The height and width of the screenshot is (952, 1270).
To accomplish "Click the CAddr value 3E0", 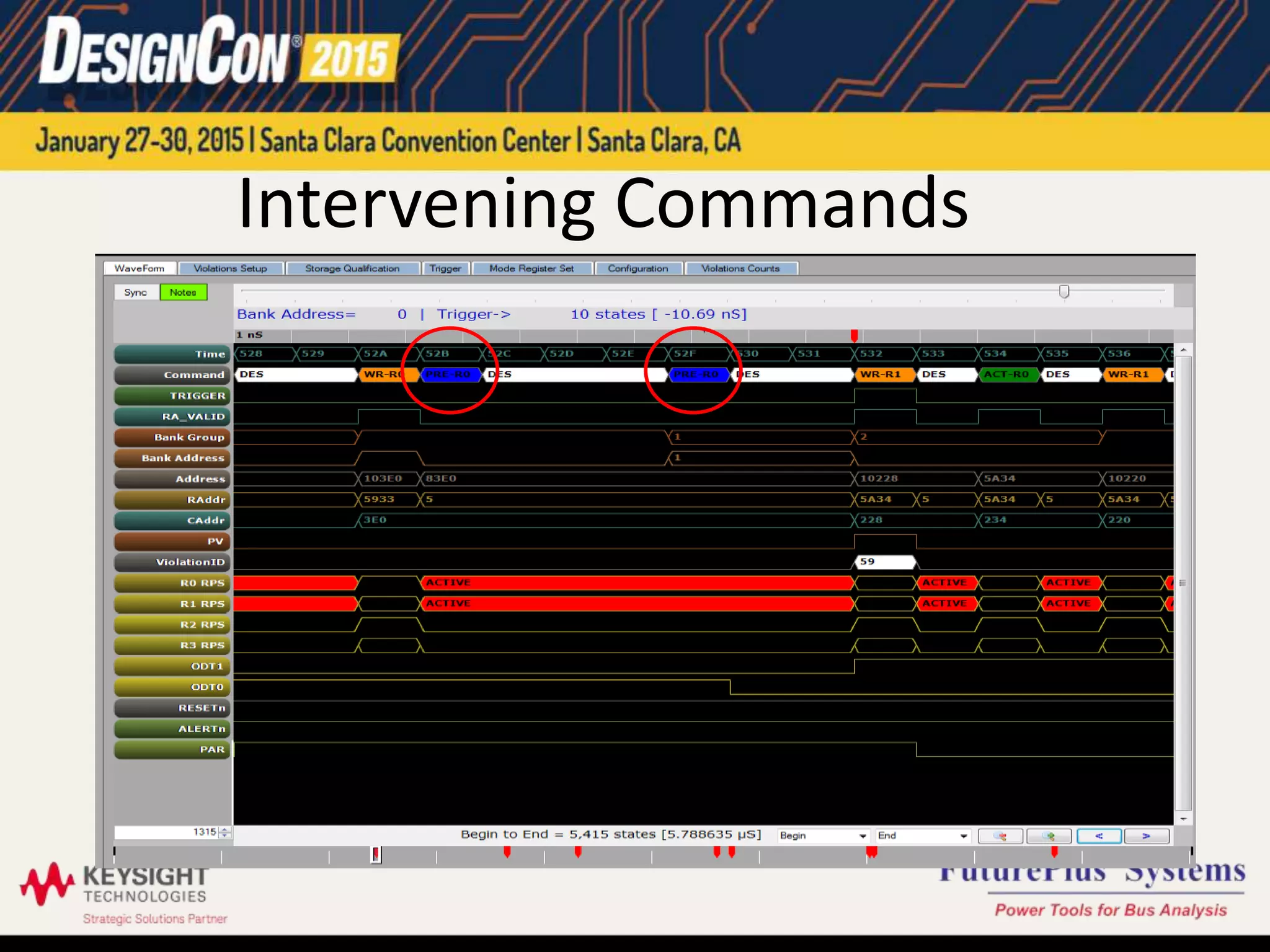I will [375, 520].
